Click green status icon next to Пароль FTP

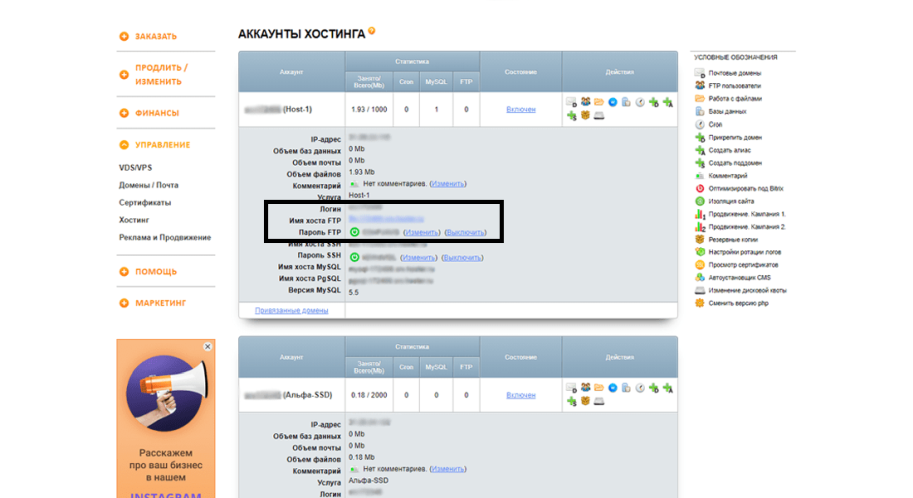tap(354, 232)
